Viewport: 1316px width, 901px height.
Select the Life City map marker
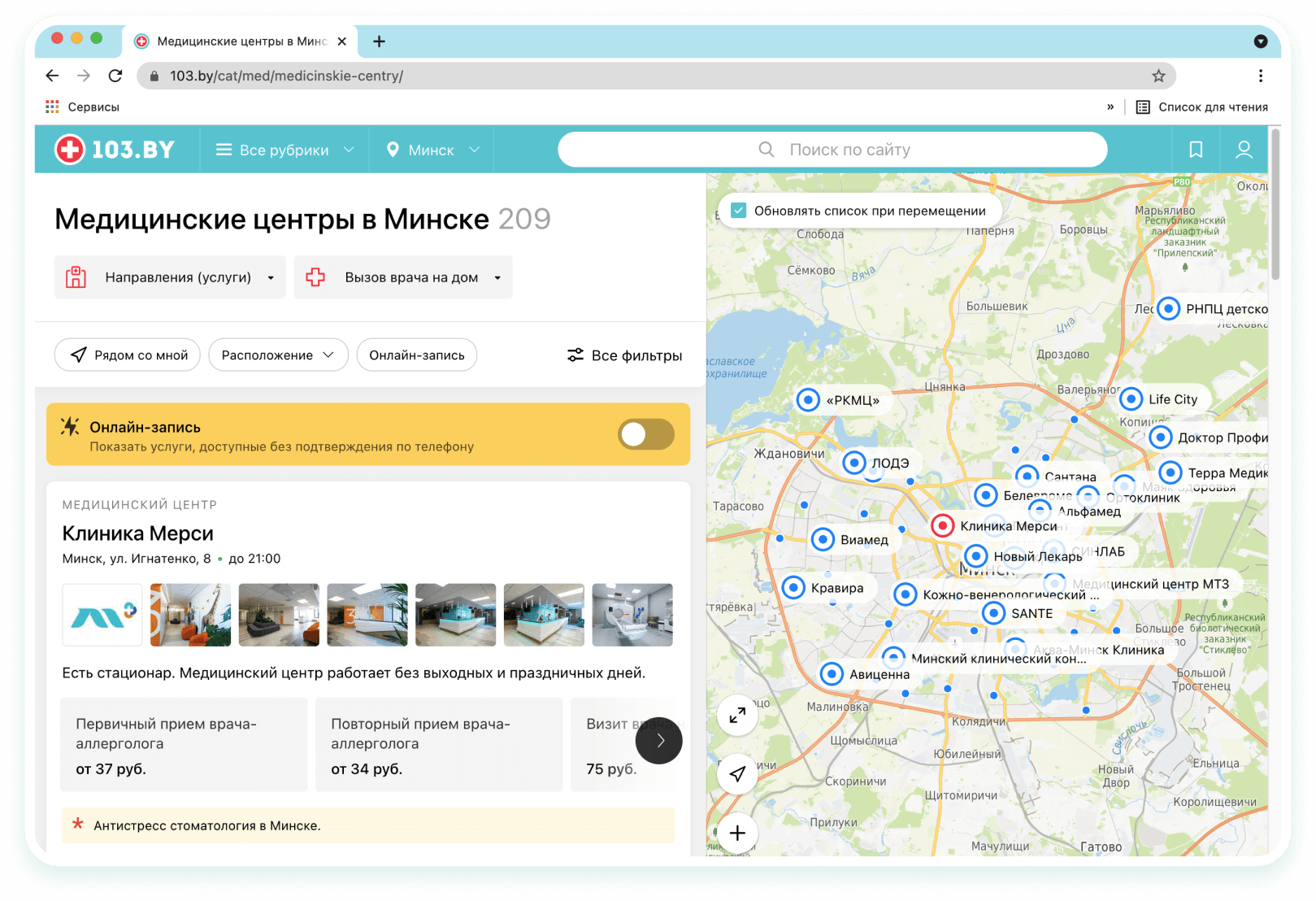point(1131,399)
